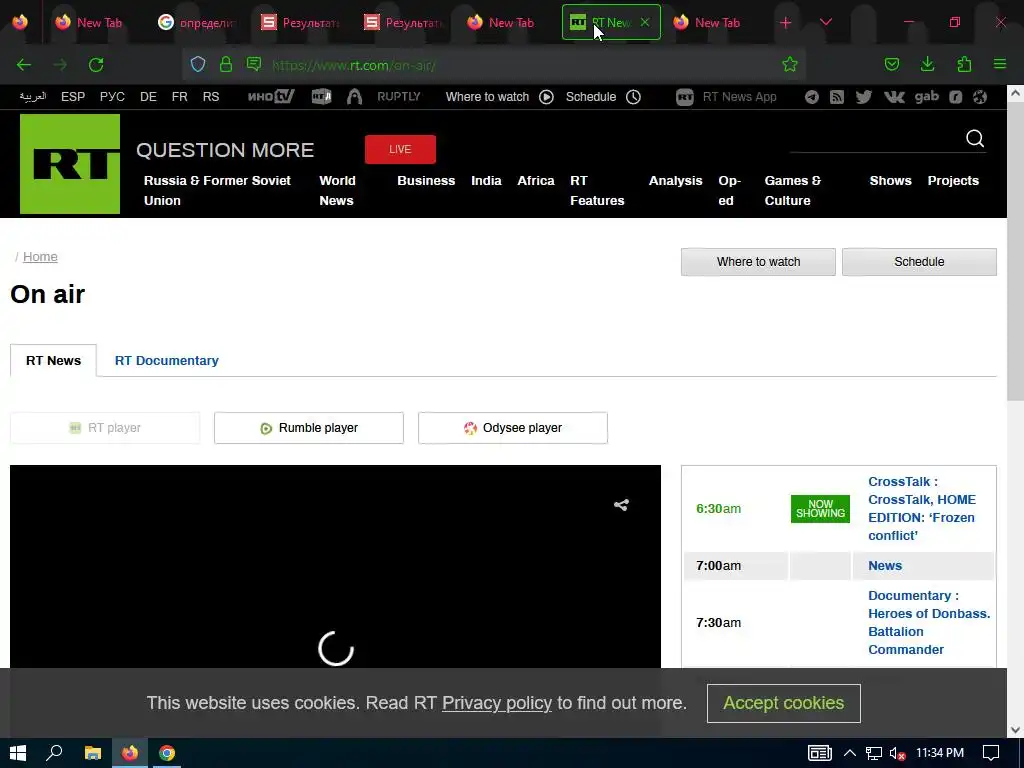Open the Arabic language edition
This screenshot has height=768, width=1024.
[x=33, y=97]
